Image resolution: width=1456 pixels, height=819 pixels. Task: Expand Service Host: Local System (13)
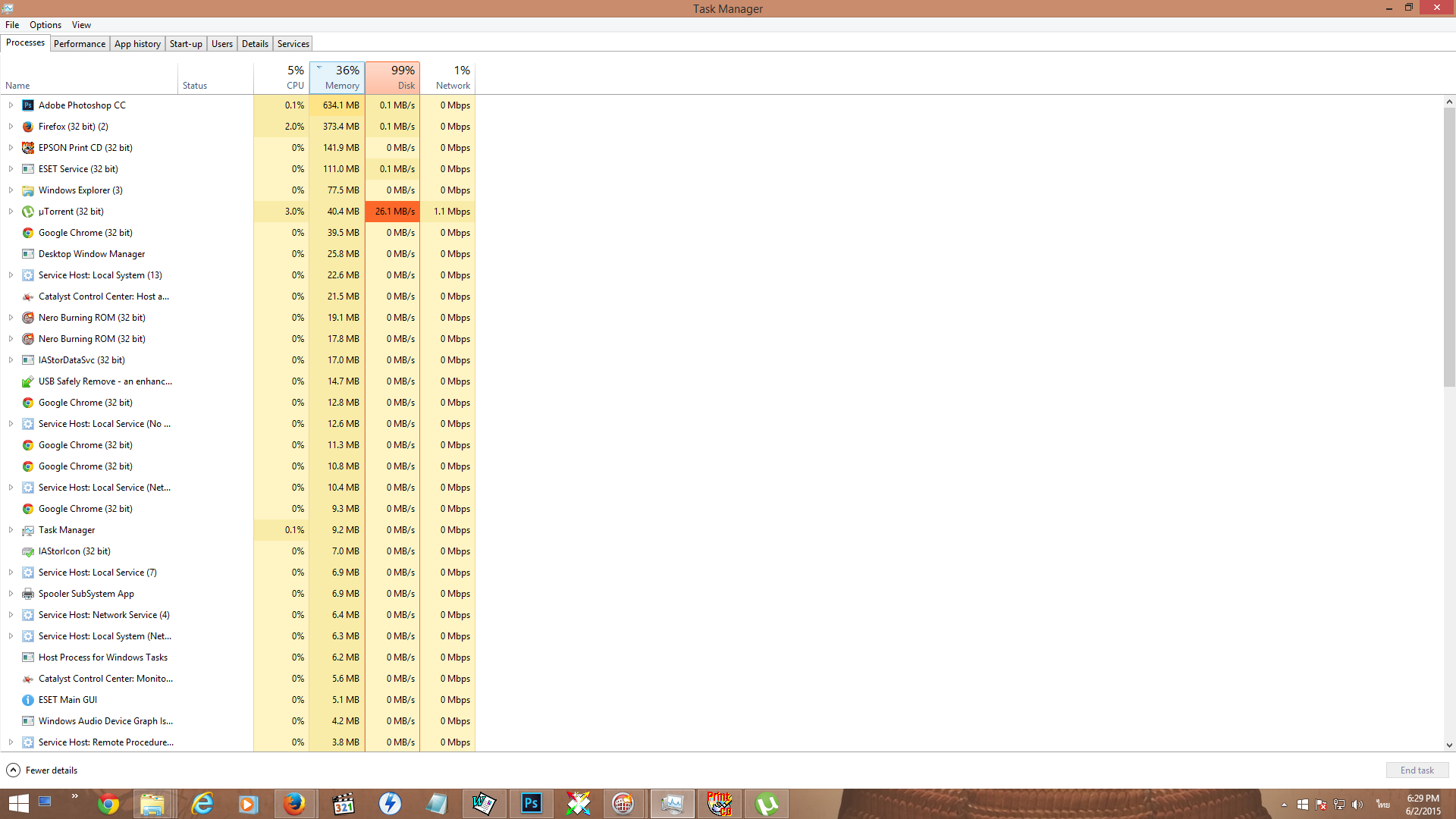coord(11,275)
